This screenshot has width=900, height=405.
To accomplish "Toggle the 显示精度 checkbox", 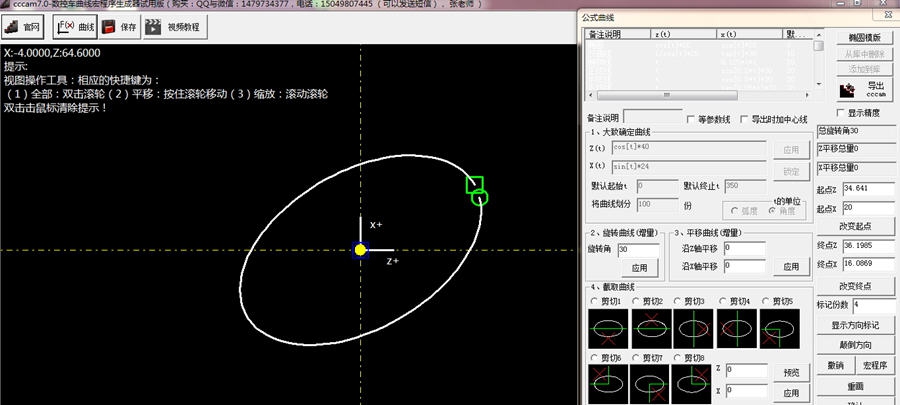I will (x=841, y=112).
